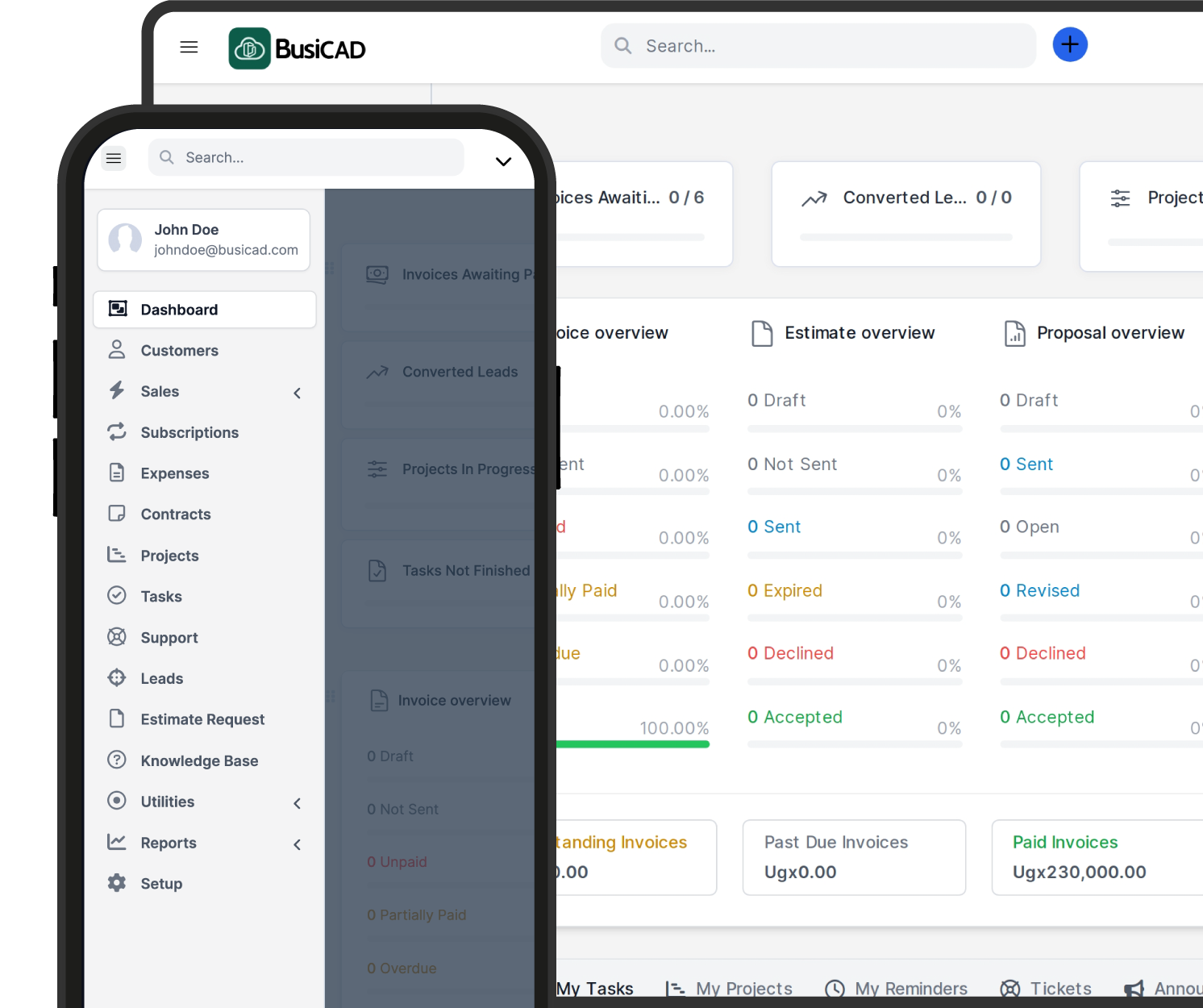
Task: Click the Converted Le... 0 / 0 card
Action: (x=906, y=214)
